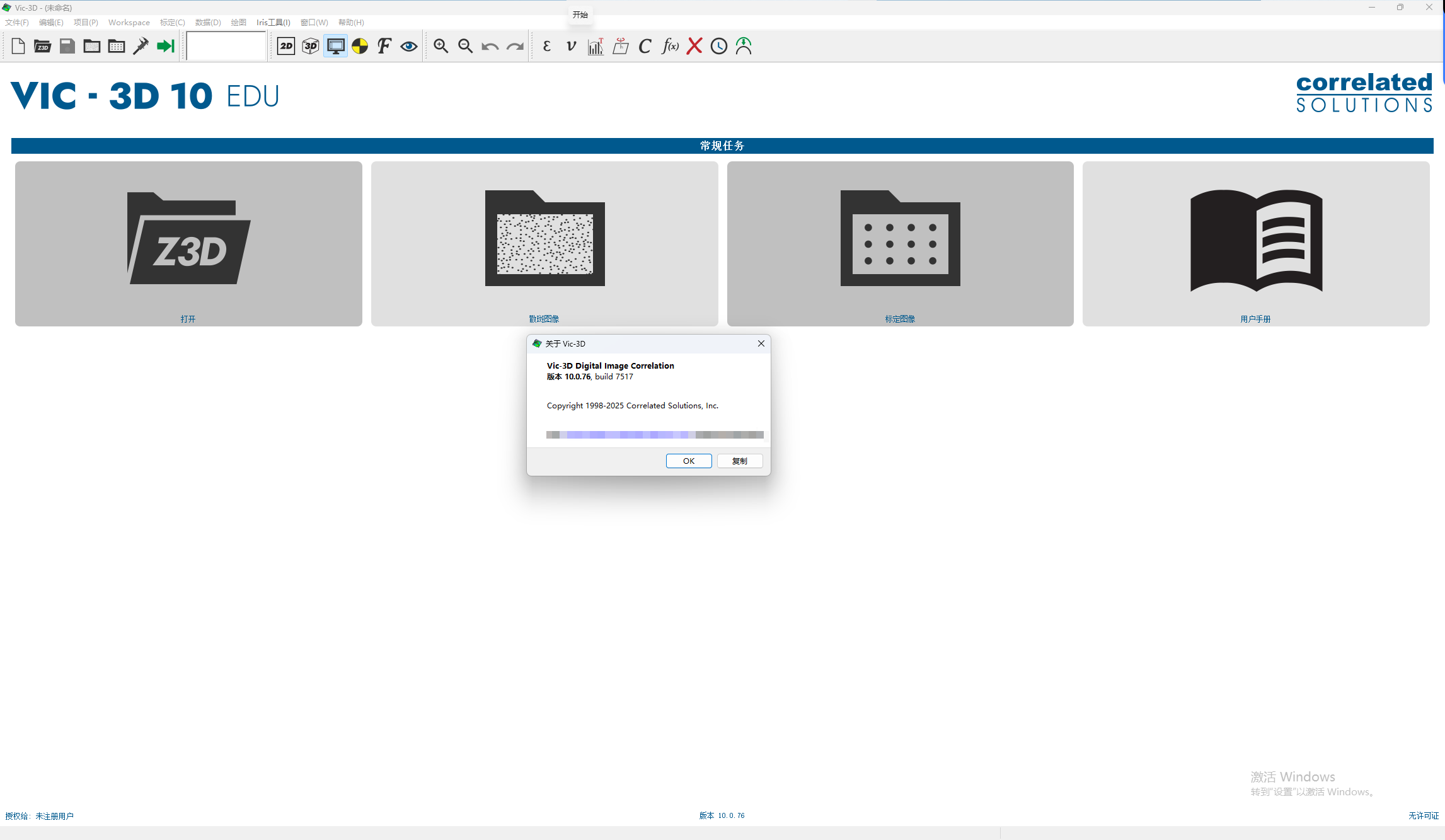
Task: Click the 复制 copy button
Action: coord(739,461)
